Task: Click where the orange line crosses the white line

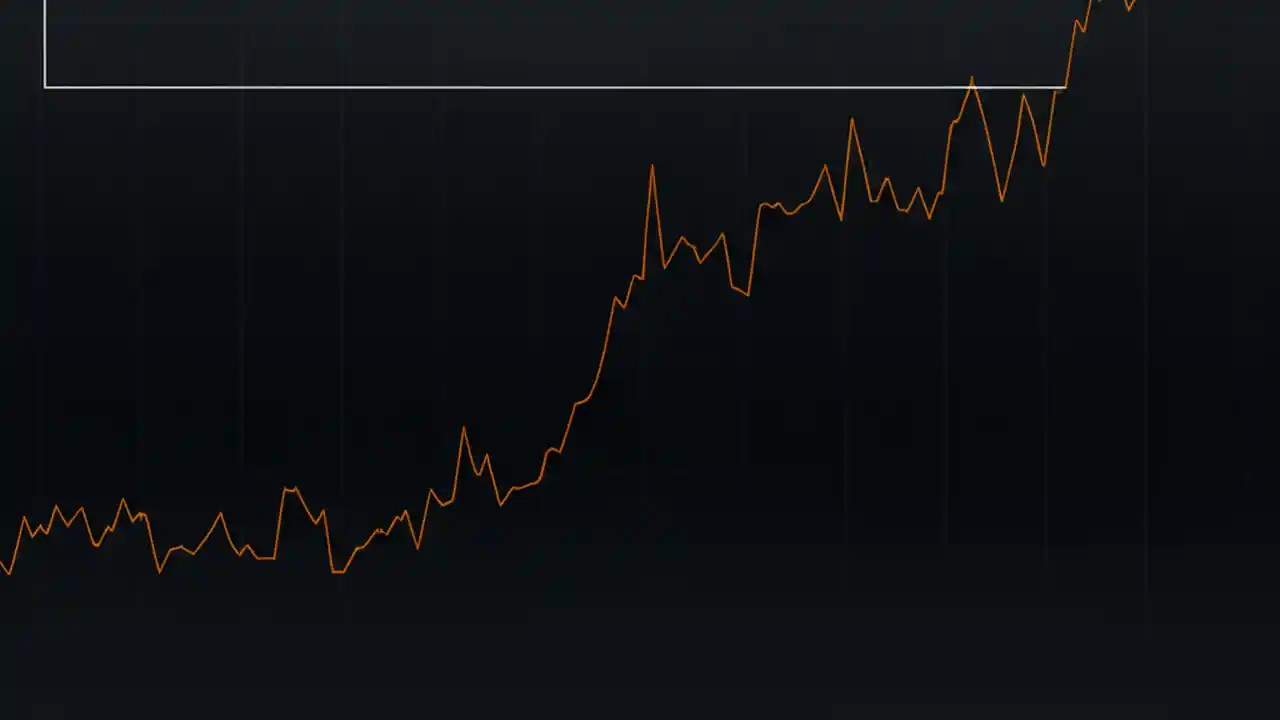Action: [1065, 87]
